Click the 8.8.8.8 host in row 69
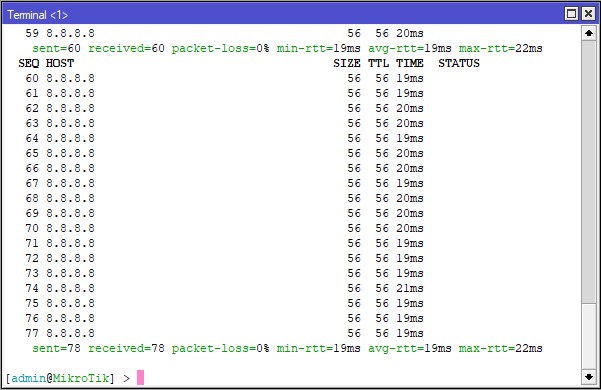Image resolution: width=601 pixels, height=390 pixels. (71, 213)
